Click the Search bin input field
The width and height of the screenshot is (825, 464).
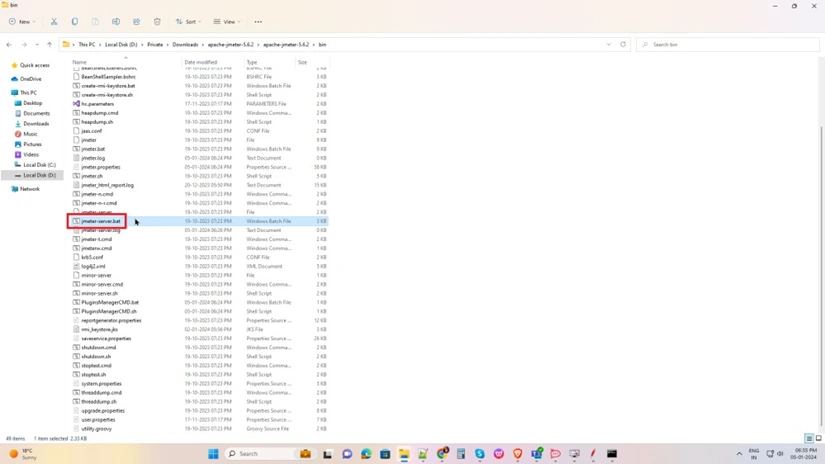point(730,44)
